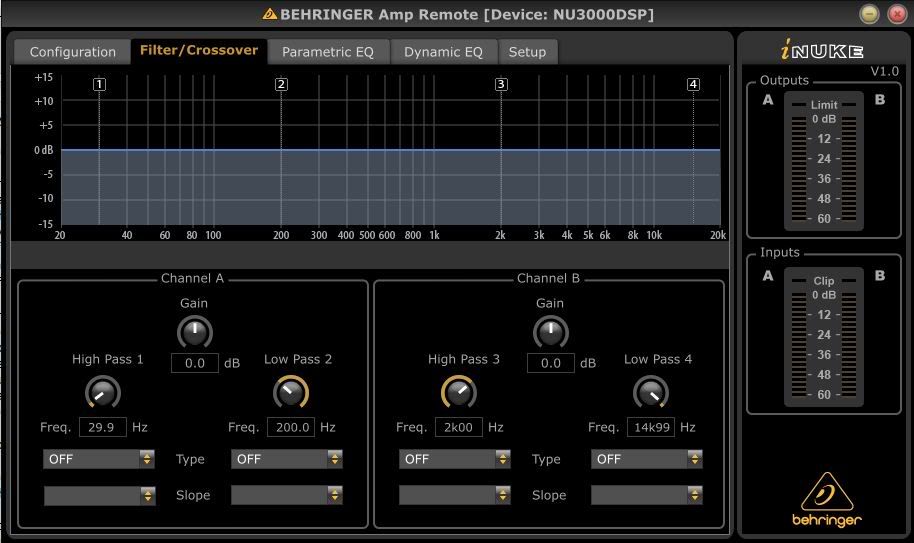The height and width of the screenshot is (543, 914).
Task: Click the '+15' graph axis label
Action: (44, 77)
